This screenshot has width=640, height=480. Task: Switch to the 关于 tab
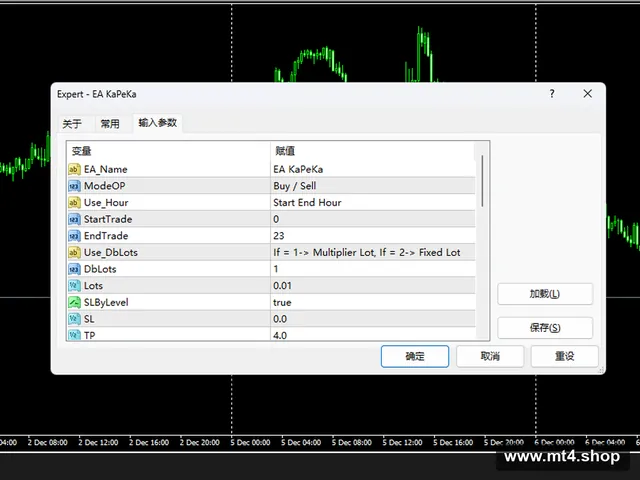pyautogui.click(x=72, y=124)
